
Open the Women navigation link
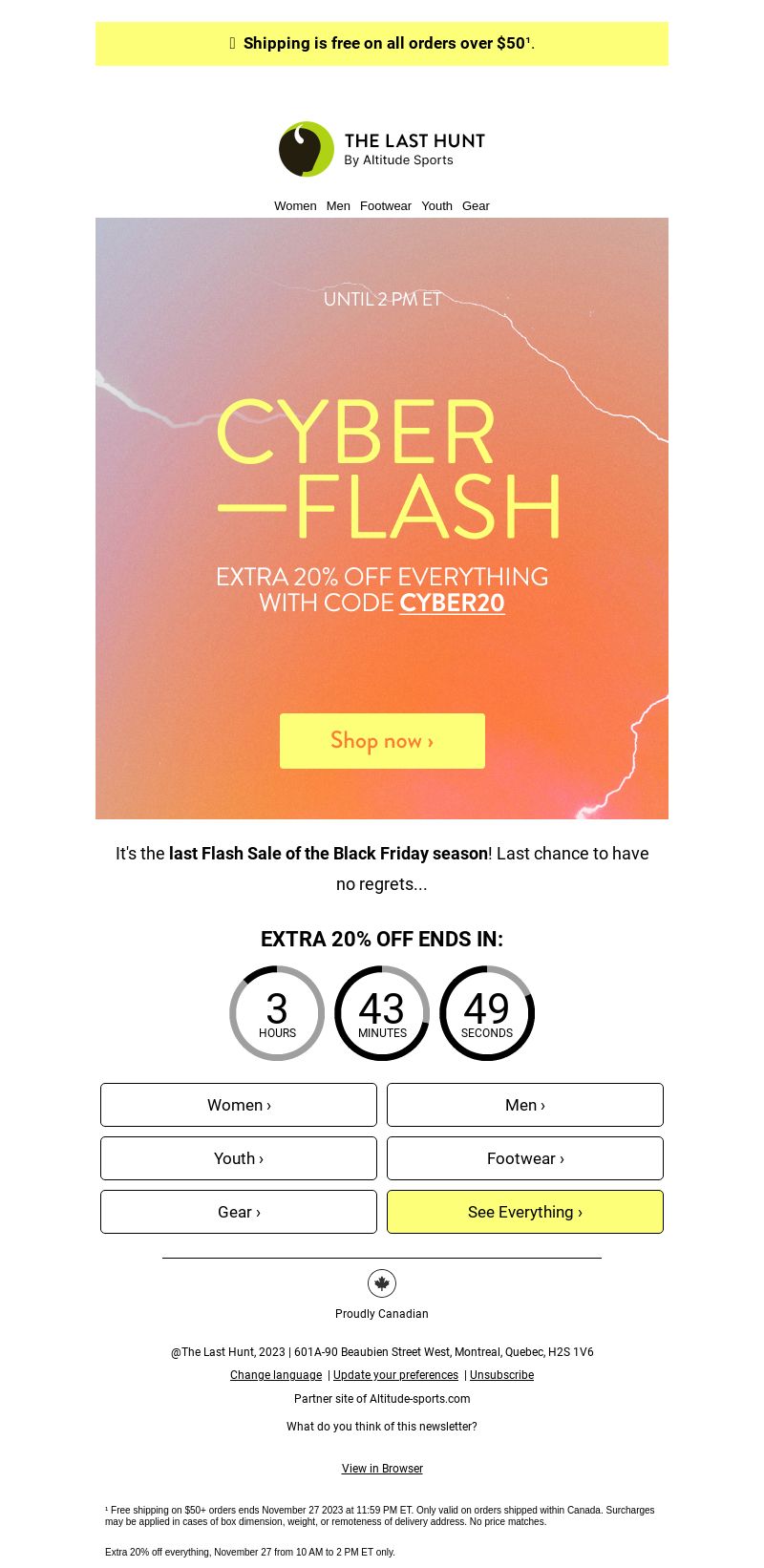295,205
